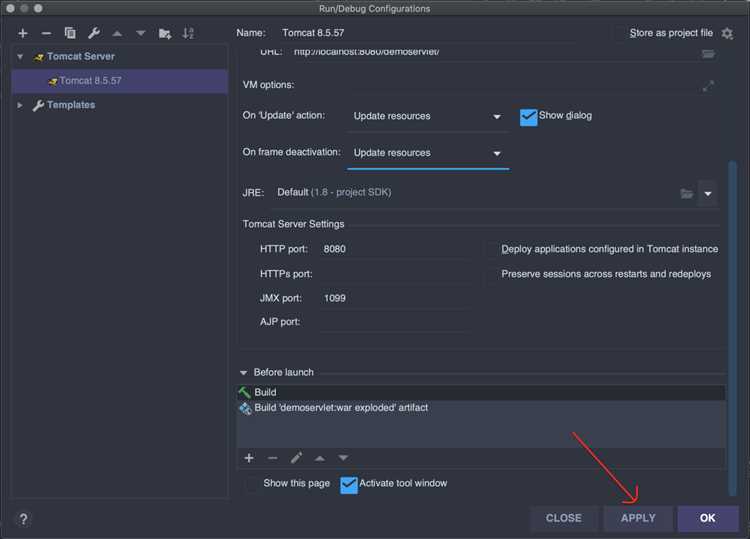The image size is (750, 539).
Task: Click the APPLY button
Action: [x=638, y=518]
